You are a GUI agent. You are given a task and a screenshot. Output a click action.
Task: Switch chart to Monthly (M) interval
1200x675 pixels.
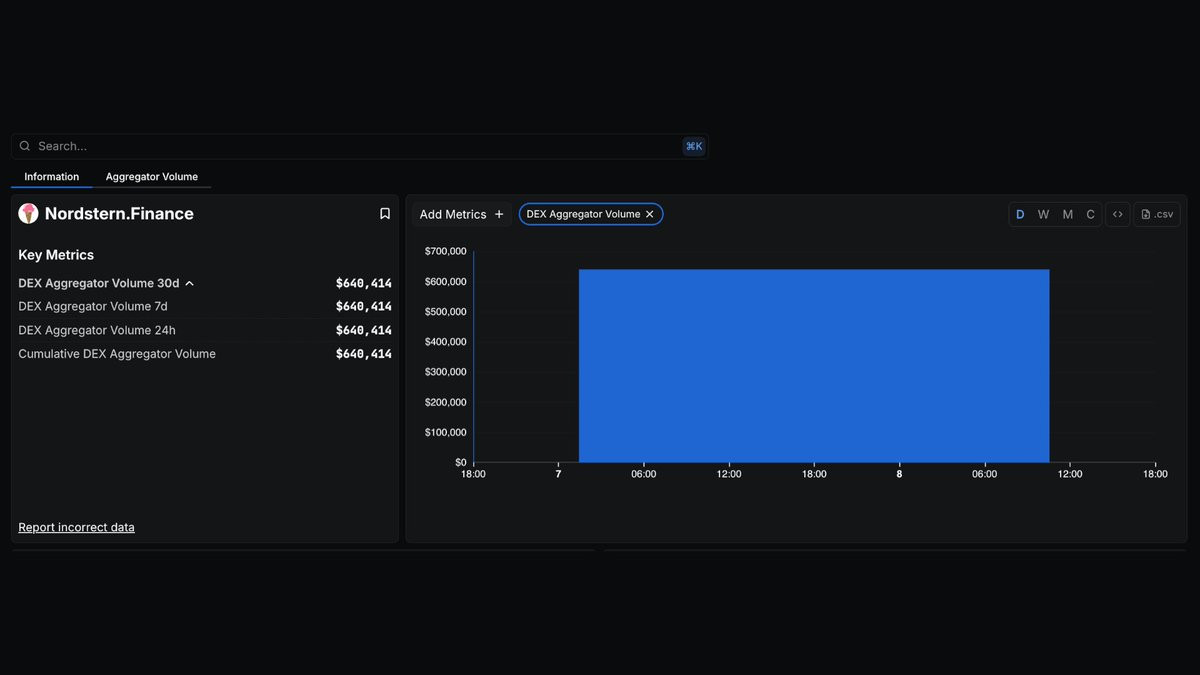click(x=1067, y=214)
